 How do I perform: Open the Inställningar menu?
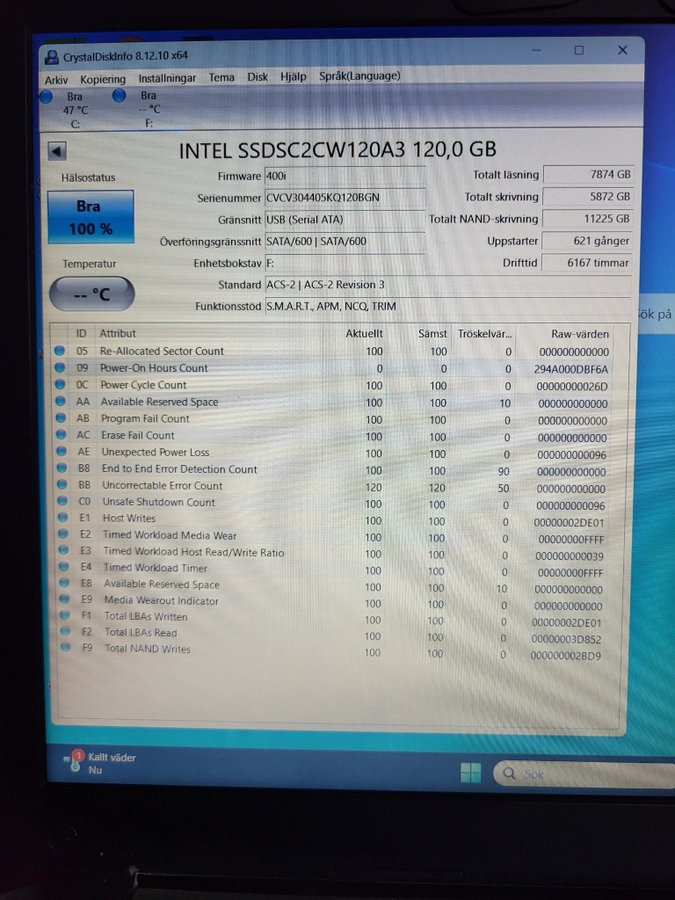click(167, 77)
